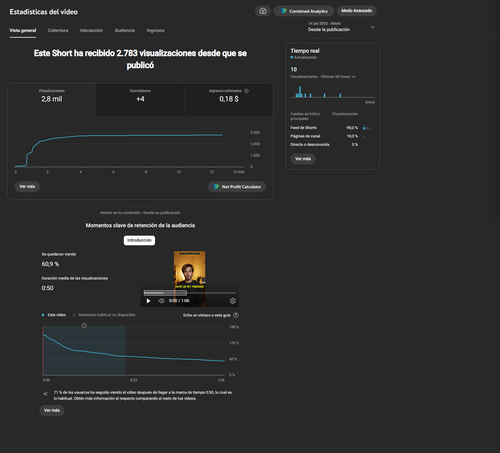Click the cloud upload icon button

tap(263, 11)
